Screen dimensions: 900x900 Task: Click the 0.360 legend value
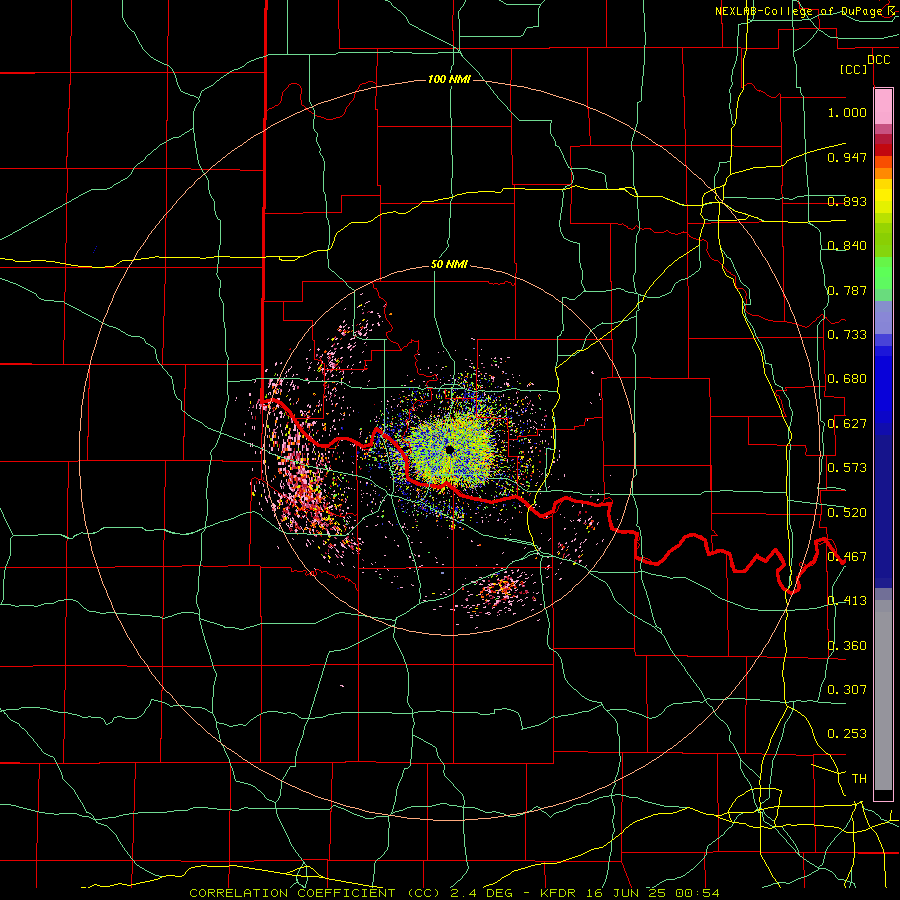(x=847, y=646)
